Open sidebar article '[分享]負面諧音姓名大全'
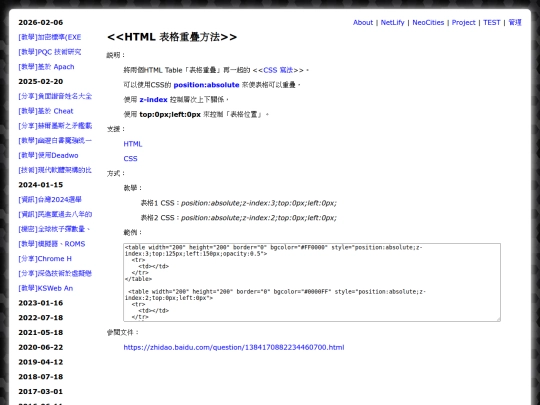This screenshot has width=540, height=405. pyautogui.click(x=55, y=96)
